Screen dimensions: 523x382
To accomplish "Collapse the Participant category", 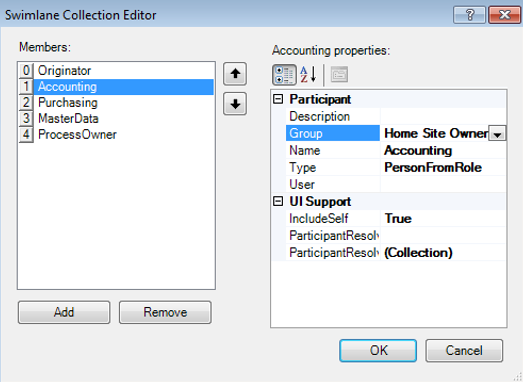I will (278, 99).
